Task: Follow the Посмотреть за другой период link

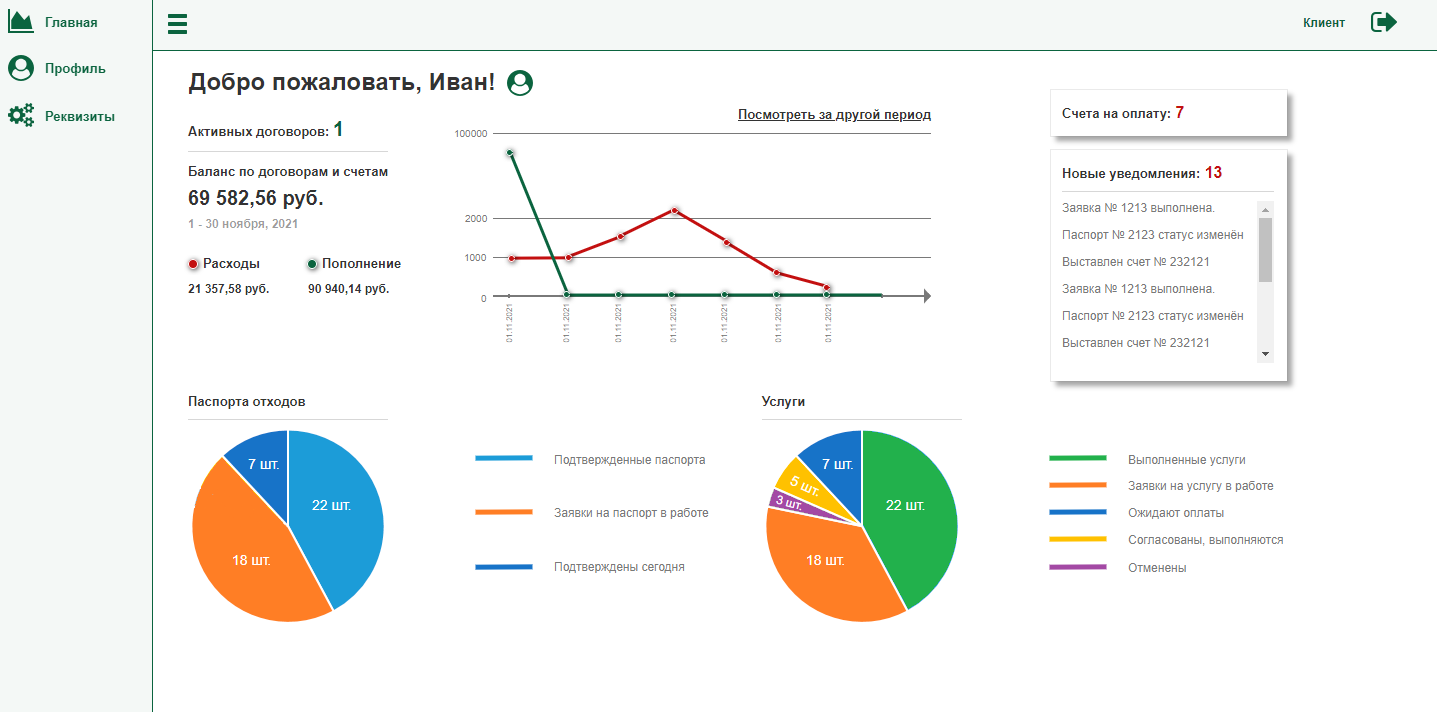Action: point(834,114)
